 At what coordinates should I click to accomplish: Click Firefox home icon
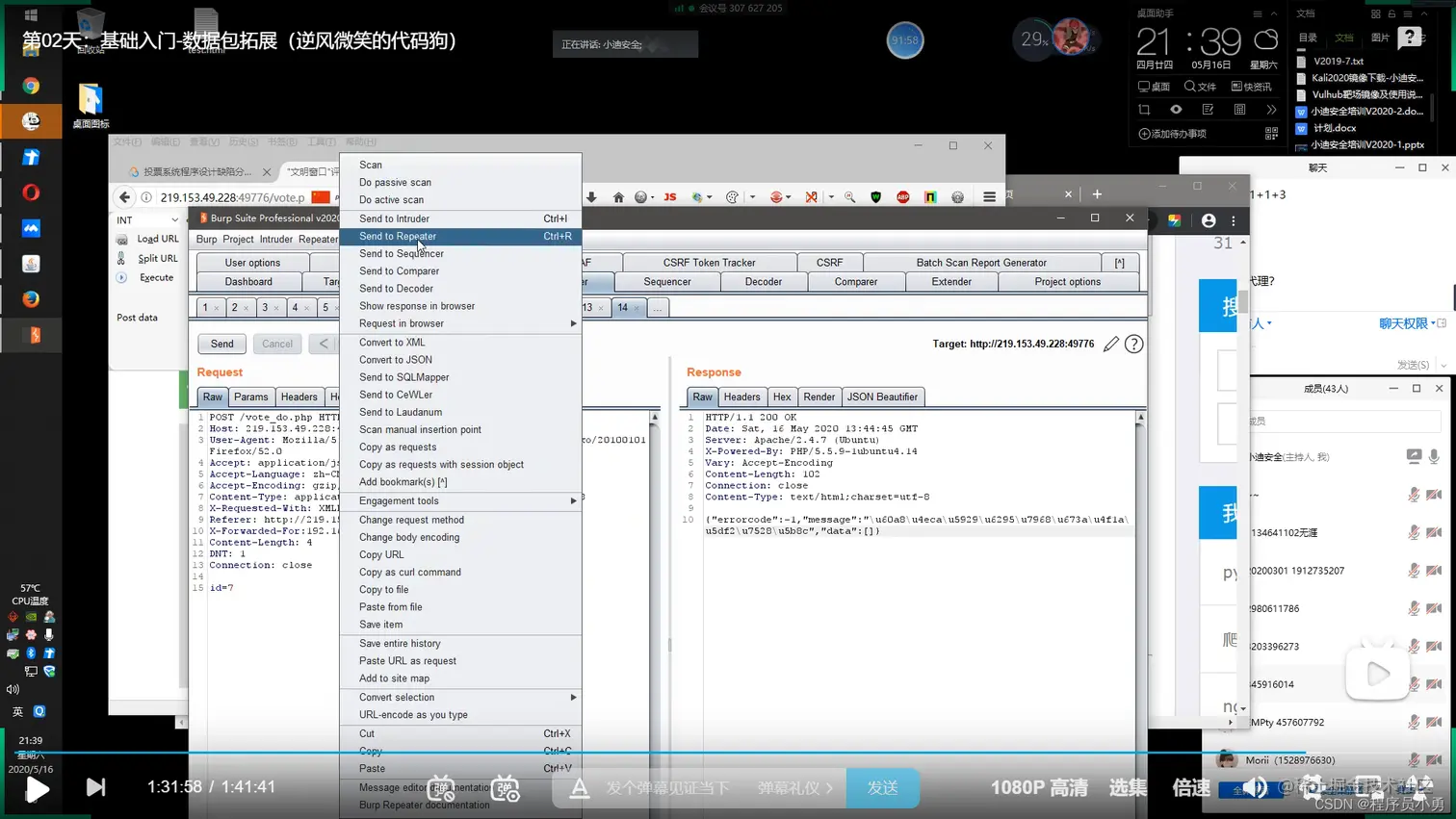(x=618, y=197)
